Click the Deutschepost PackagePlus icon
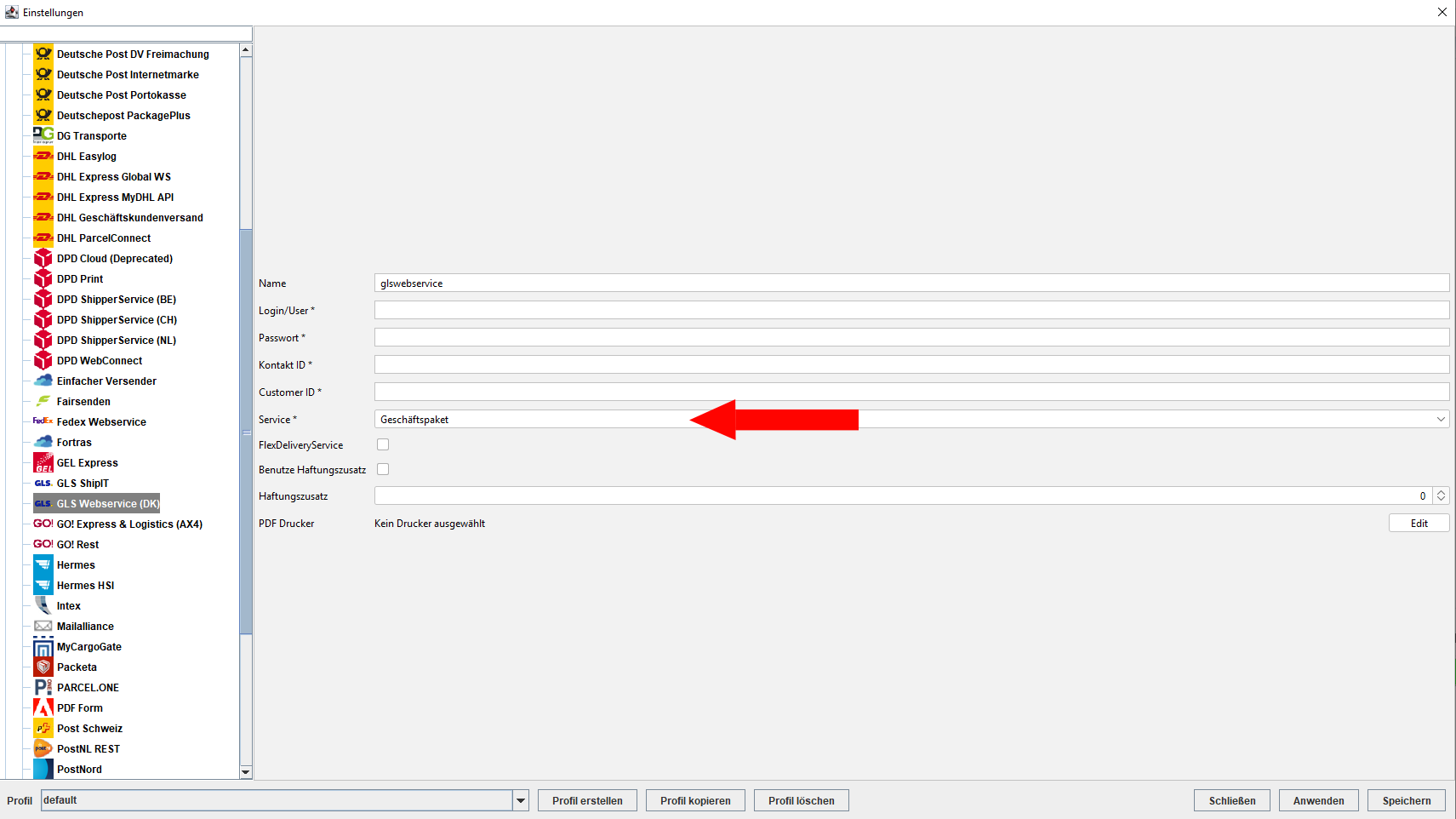Screen dimensions: 1456x819 [x=43, y=115]
